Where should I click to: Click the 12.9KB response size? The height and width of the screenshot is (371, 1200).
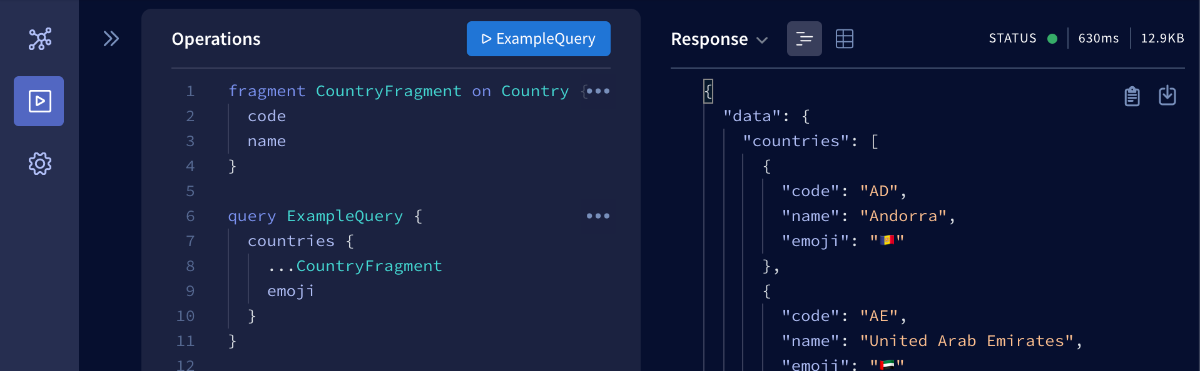[1162, 39]
